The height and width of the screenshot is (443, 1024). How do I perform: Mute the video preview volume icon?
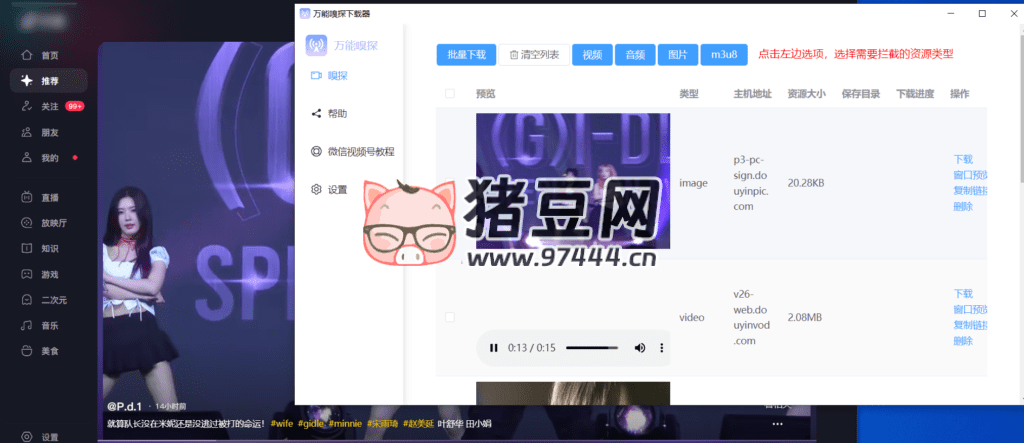click(640, 348)
